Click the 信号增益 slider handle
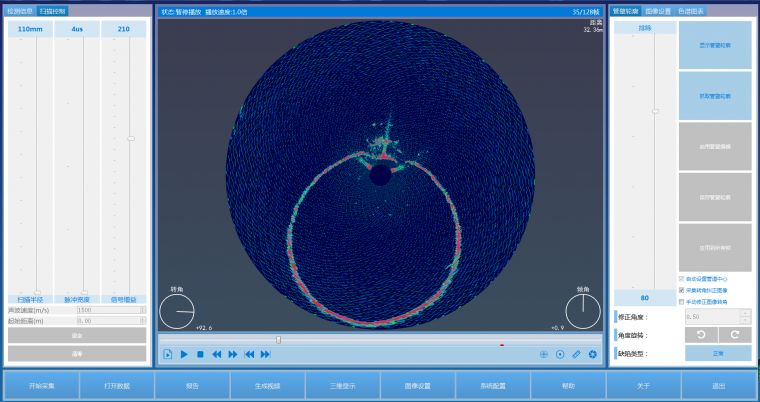The height and width of the screenshot is (402, 760). click(x=130, y=138)
